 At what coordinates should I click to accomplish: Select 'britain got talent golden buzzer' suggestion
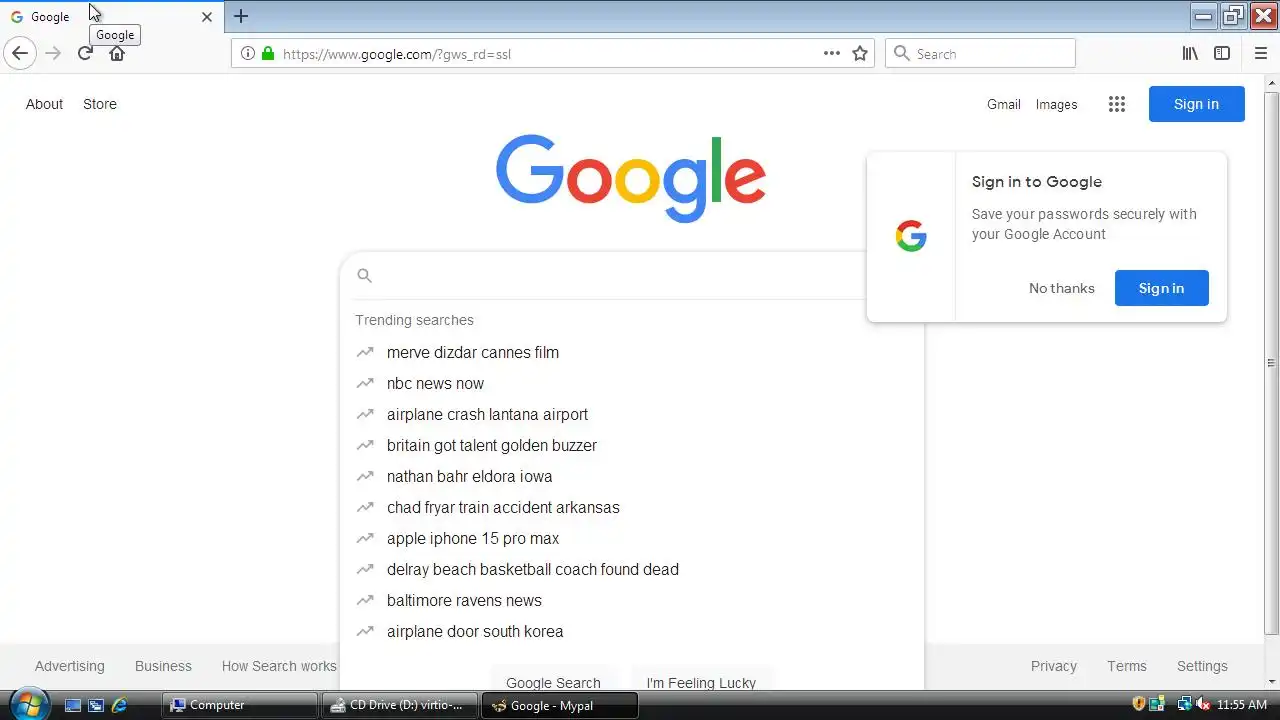click(631, 445)
